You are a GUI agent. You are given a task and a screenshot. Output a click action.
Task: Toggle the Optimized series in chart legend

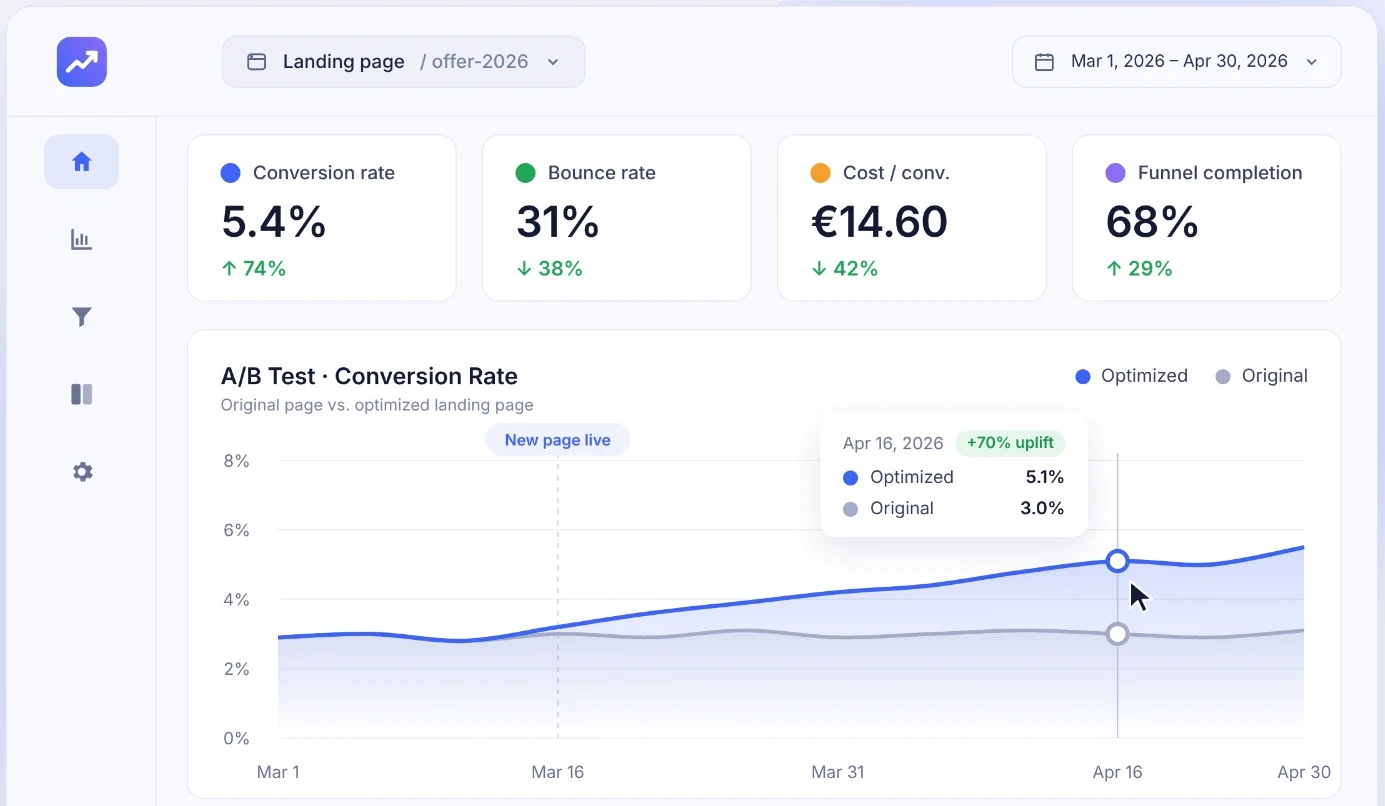[1132, 376]
